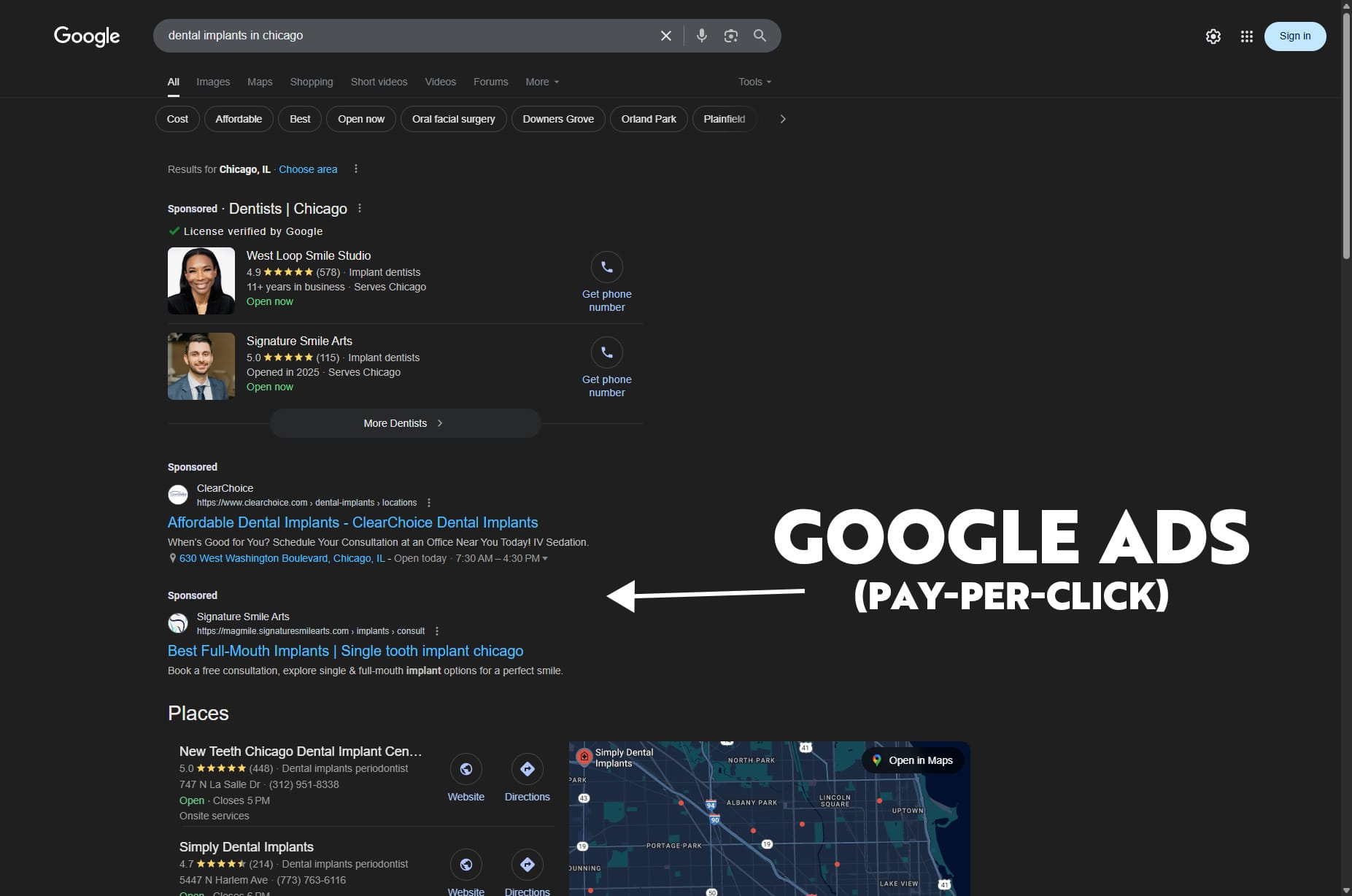The image size is (1352, 896).
Task: Choose a different search area
Action: 307,169
